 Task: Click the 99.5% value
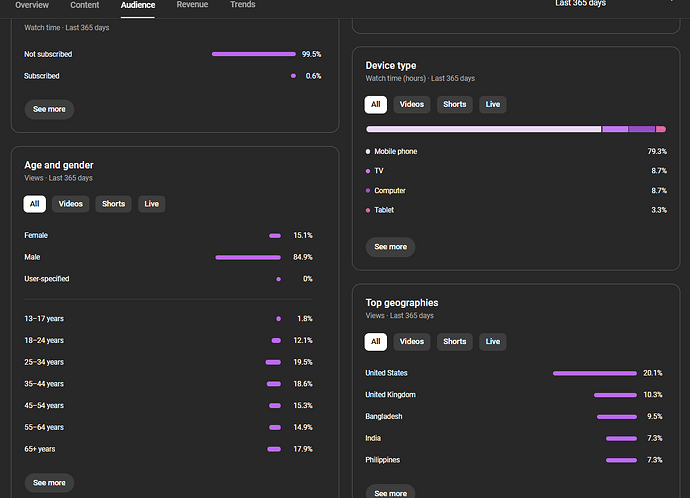[x=312, y=54]
